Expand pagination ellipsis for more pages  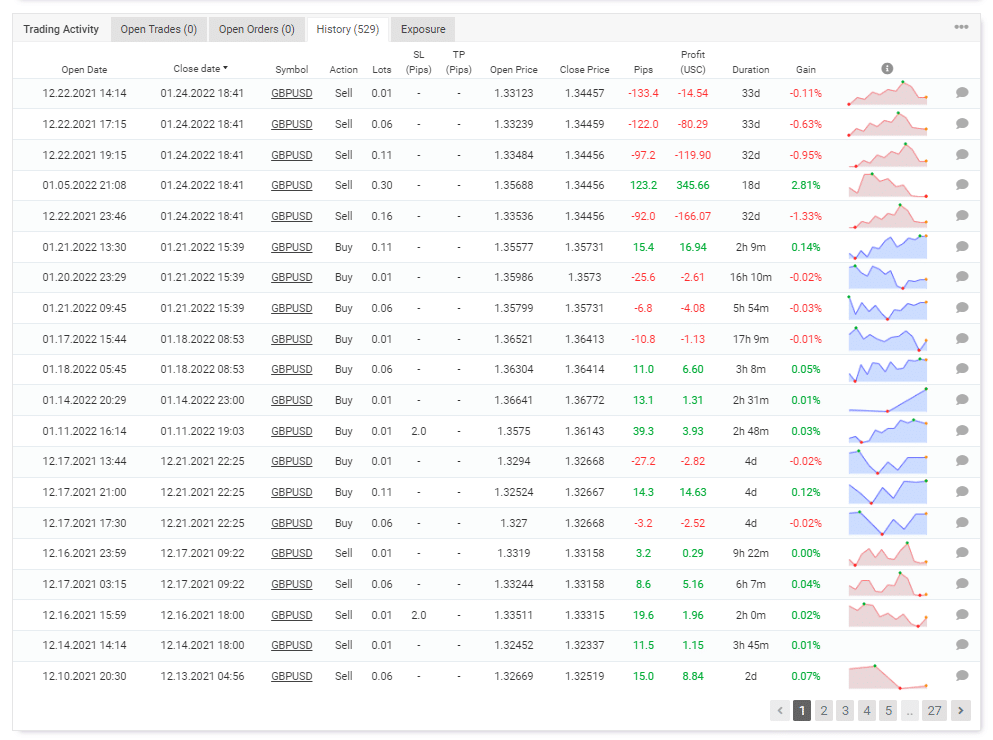(x=910, y=711)
